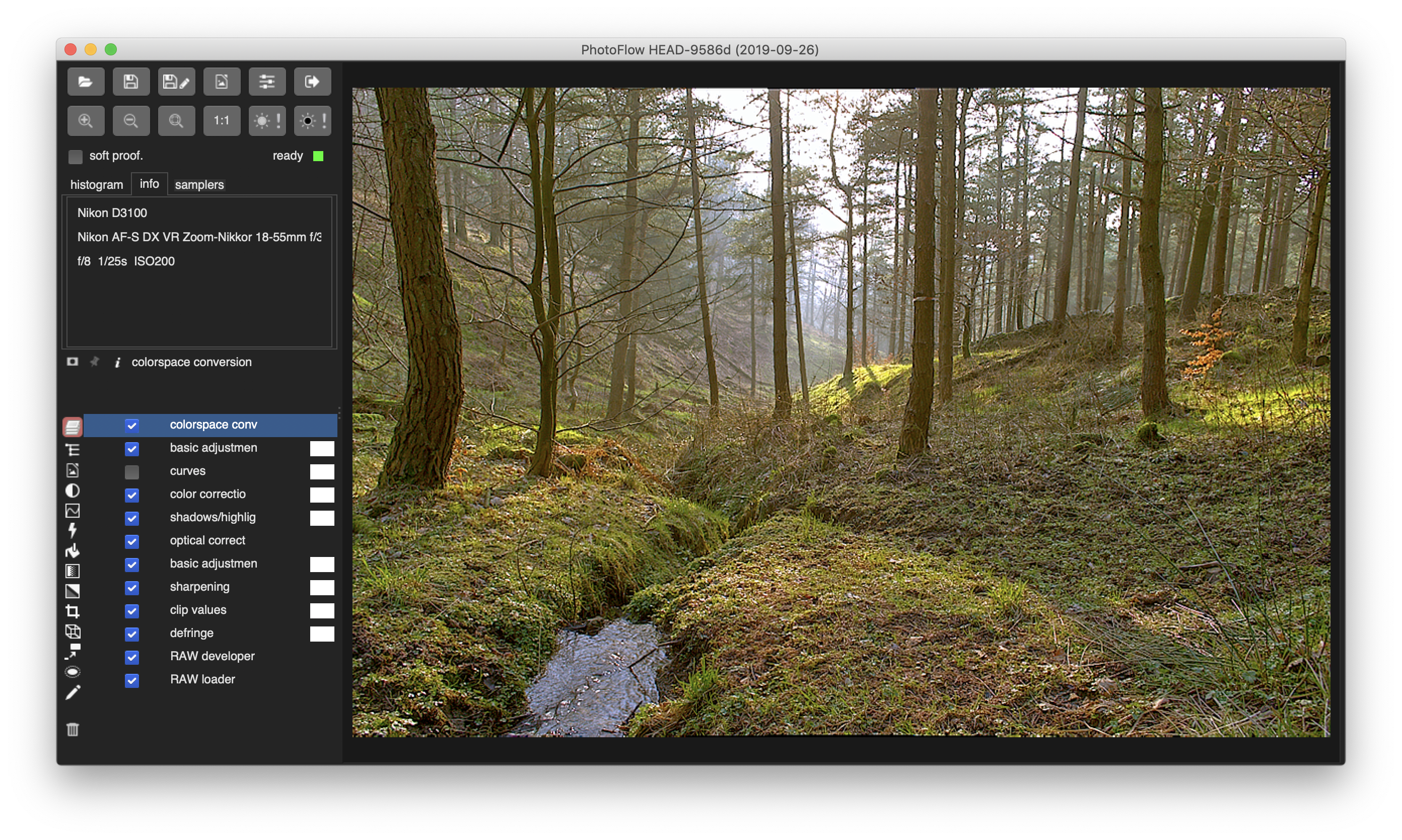Select the pencil draw tool icon

73,692
